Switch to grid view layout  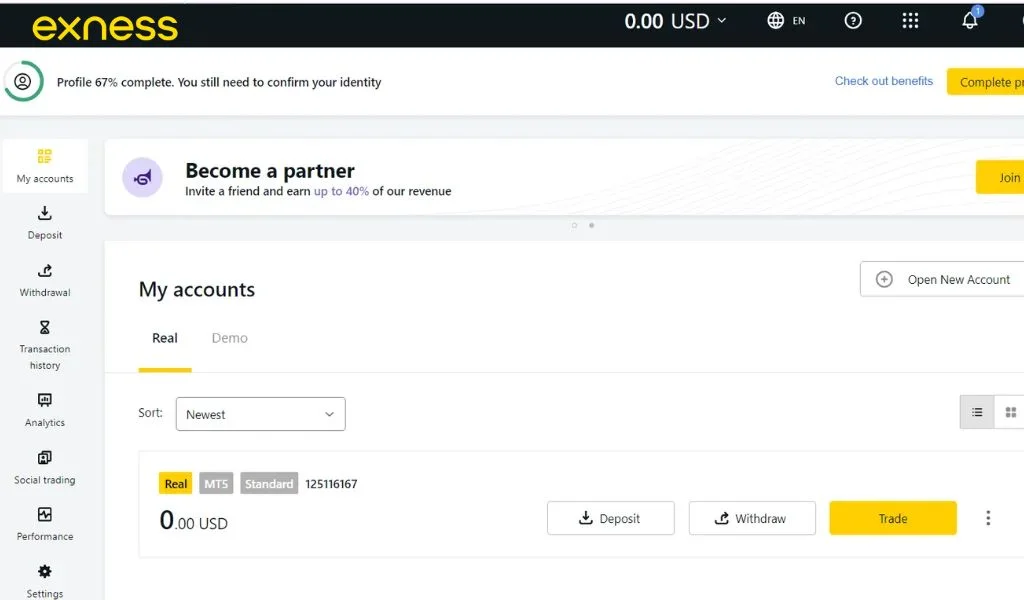tap(1010, 412)
